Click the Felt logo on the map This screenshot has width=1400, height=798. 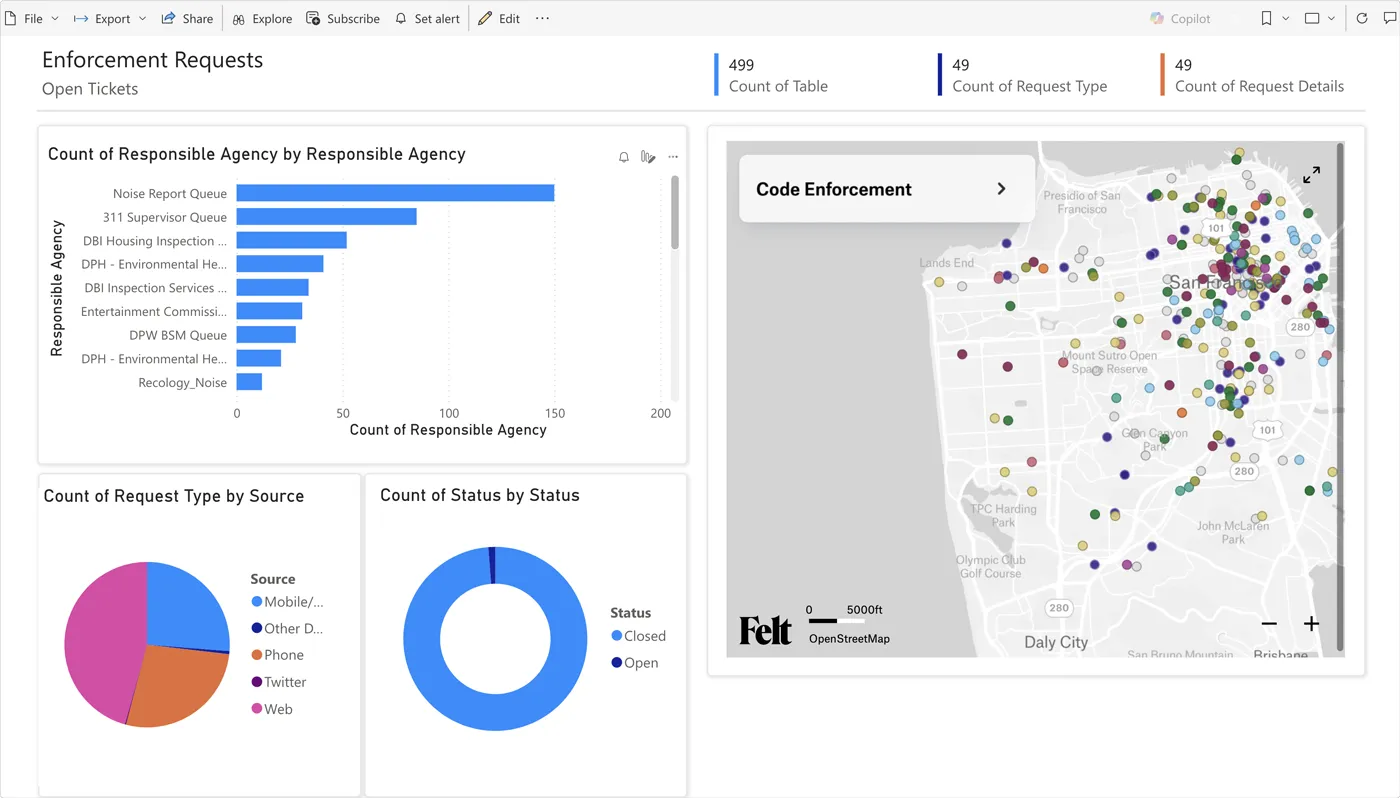765,631
